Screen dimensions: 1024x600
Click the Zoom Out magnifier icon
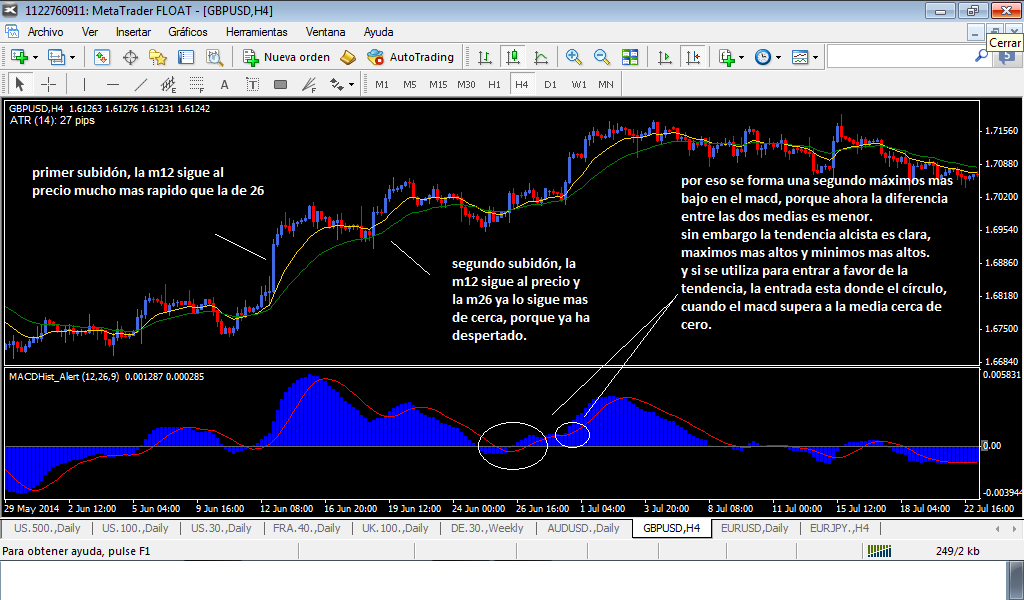point(602,57)
